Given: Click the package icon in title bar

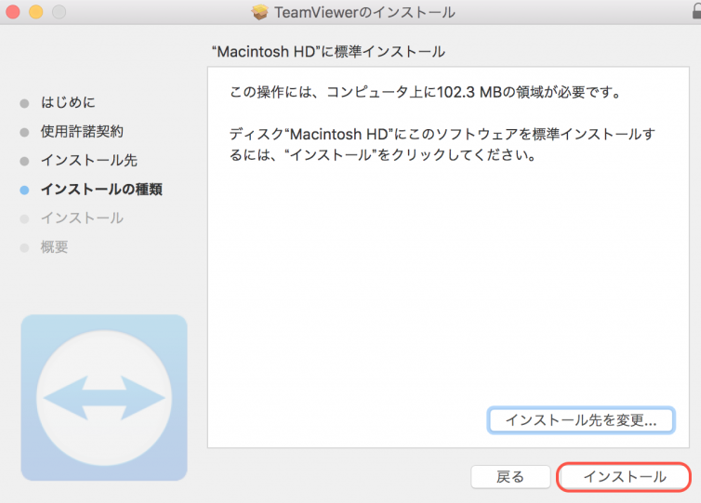Looking at the screenshot, I should coord(259,12).
